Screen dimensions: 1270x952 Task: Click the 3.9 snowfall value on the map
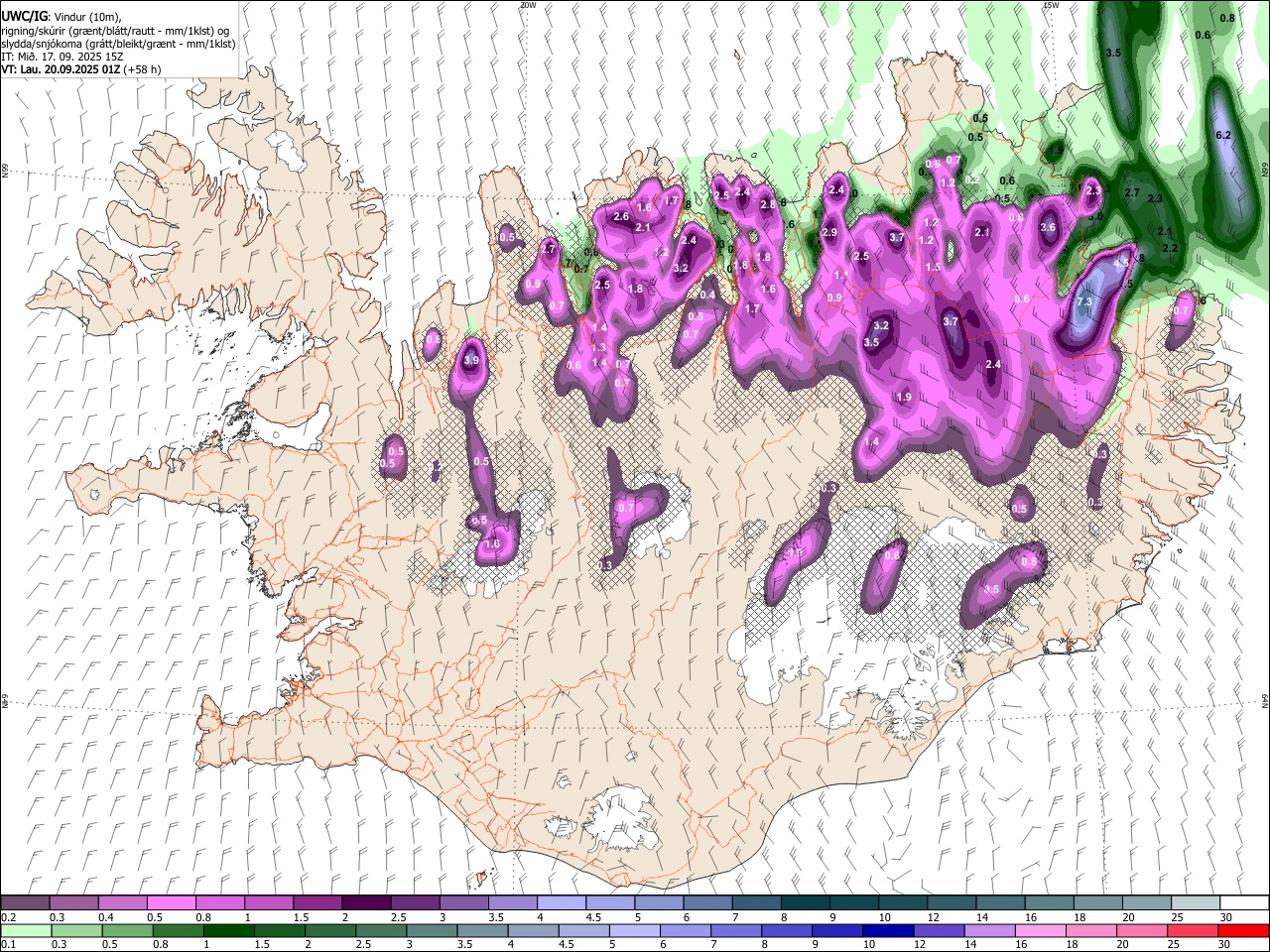[471, 361]
